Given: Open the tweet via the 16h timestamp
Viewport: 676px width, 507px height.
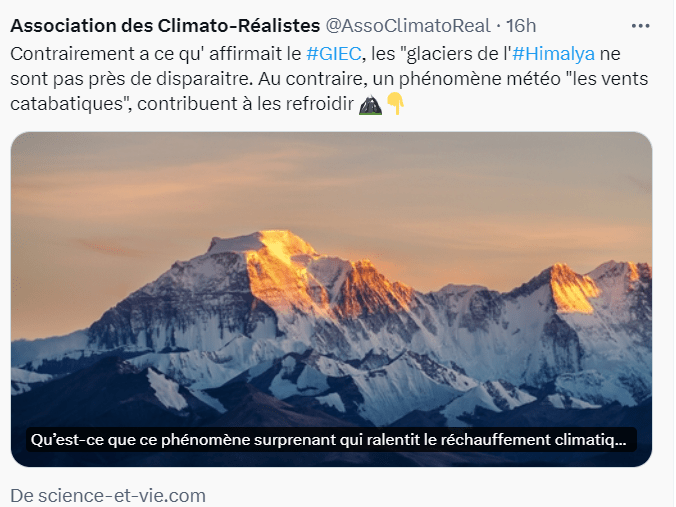Looking at the screenshot, I should [x=522, y=25].
